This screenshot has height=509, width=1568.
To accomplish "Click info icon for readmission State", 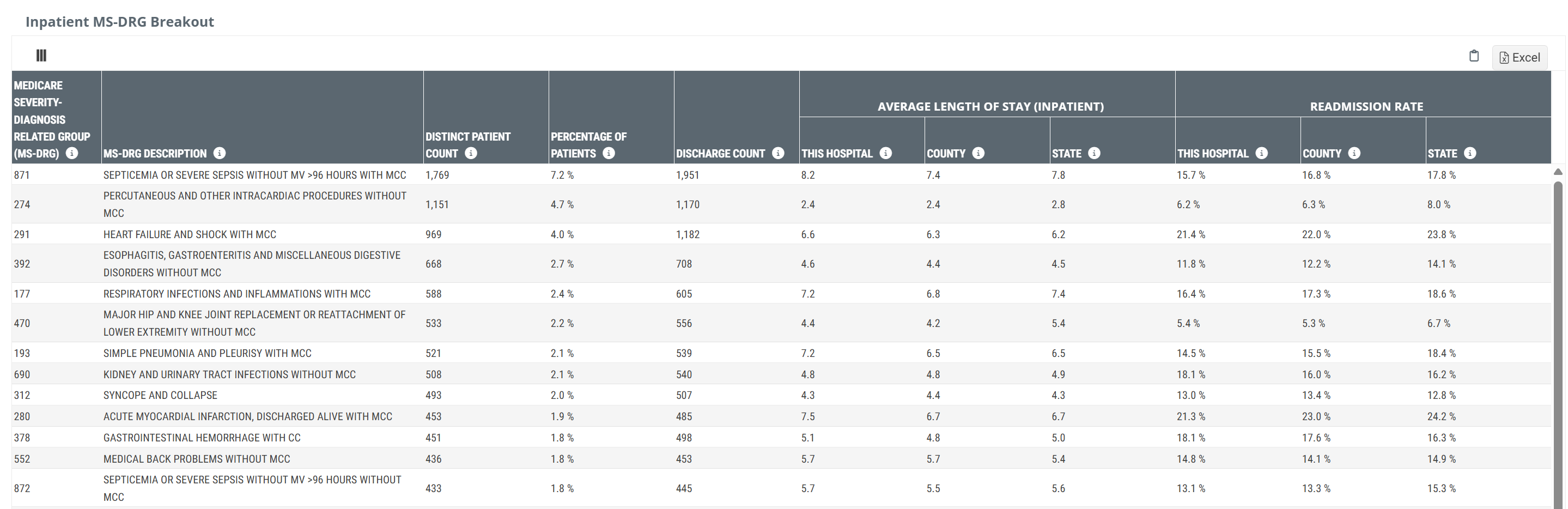I will point(1470,154).
